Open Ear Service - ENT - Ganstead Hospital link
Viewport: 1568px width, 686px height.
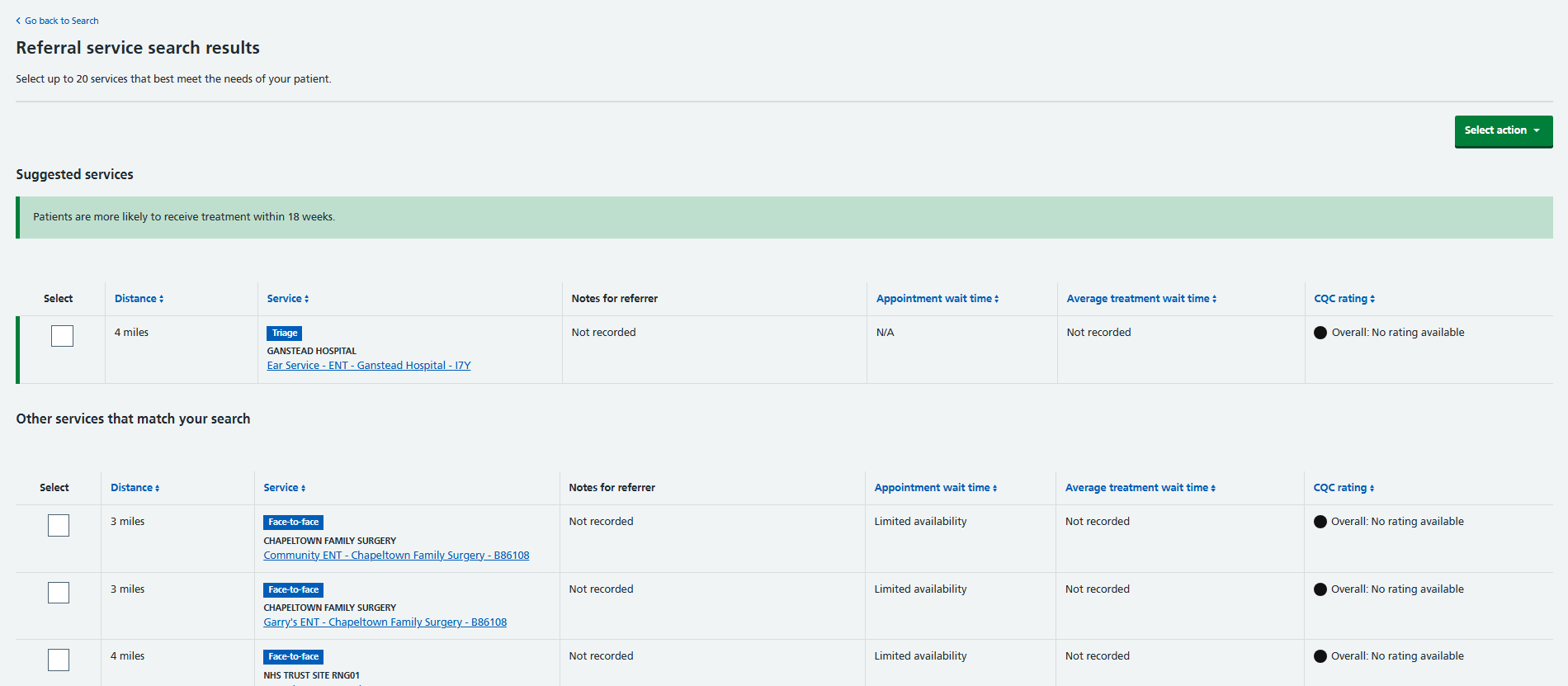tap(369, 366)
